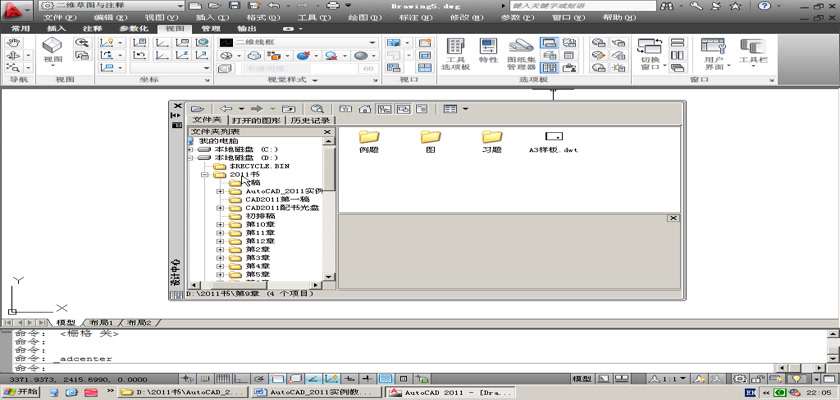The height and width of the screenshot is (400, 840).
Task: Toggle Ortho mode in the status bar
Action: [242, 379]
